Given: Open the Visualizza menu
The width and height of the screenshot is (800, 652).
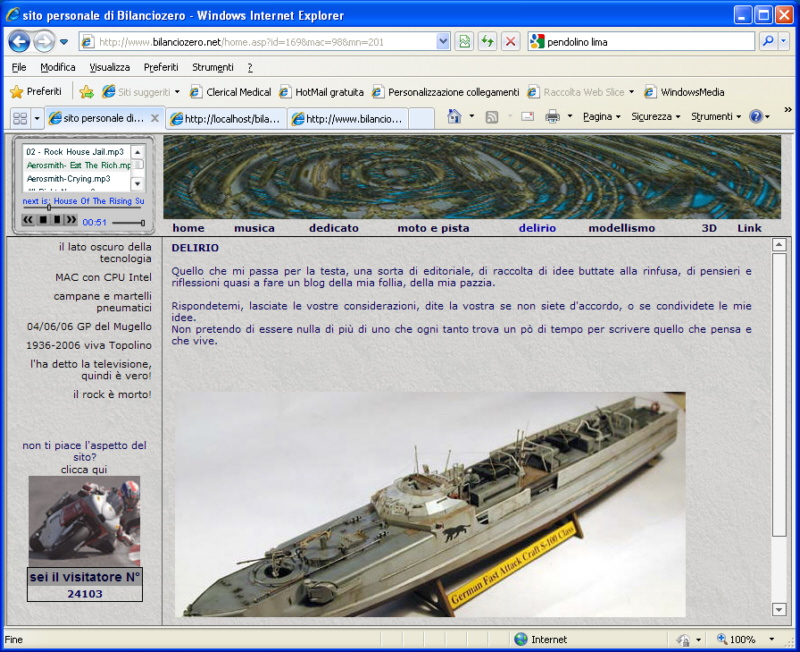Looking at the screenshot, I should 109,67.
